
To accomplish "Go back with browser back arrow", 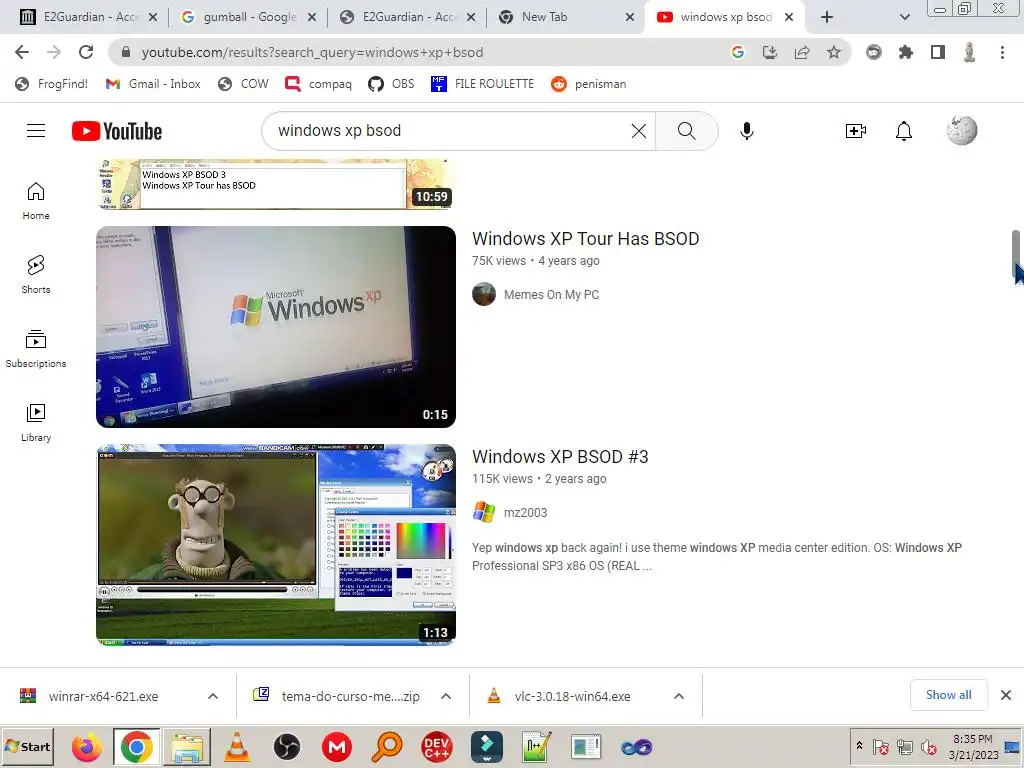I will pos(22,52).
